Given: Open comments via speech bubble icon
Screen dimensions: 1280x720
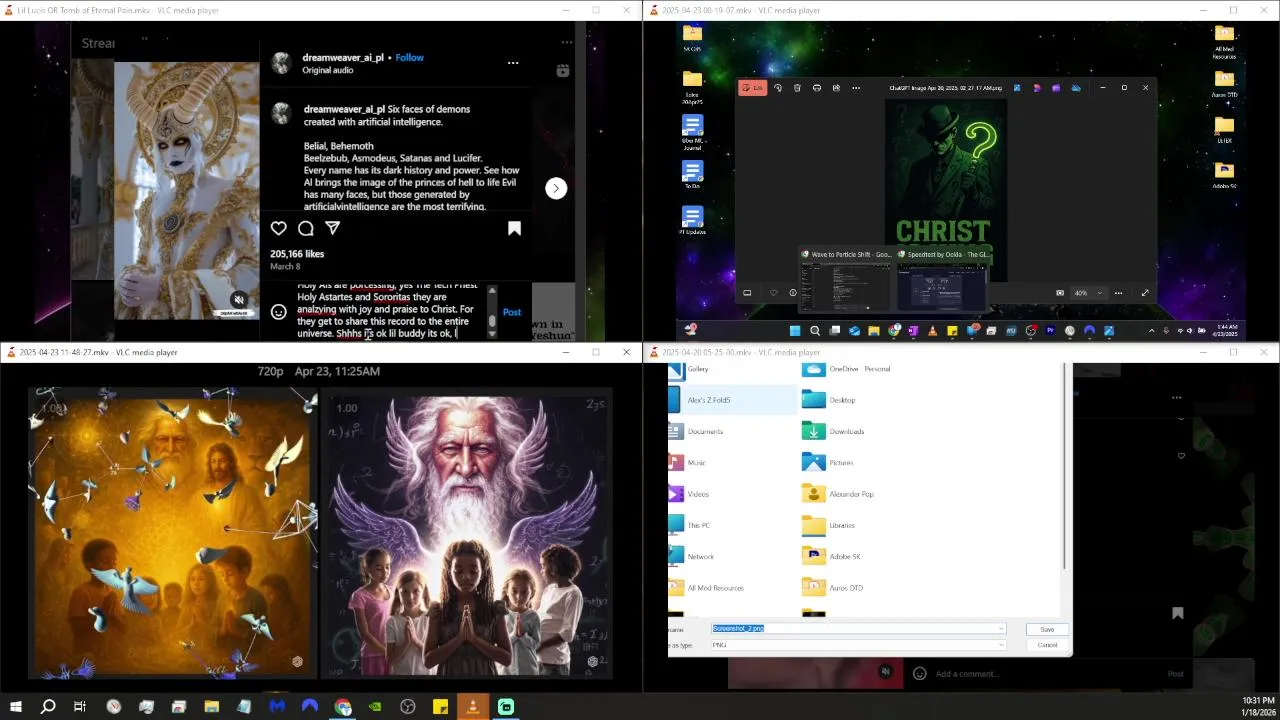Looking at the screenshot, I should tap(306, 228).
